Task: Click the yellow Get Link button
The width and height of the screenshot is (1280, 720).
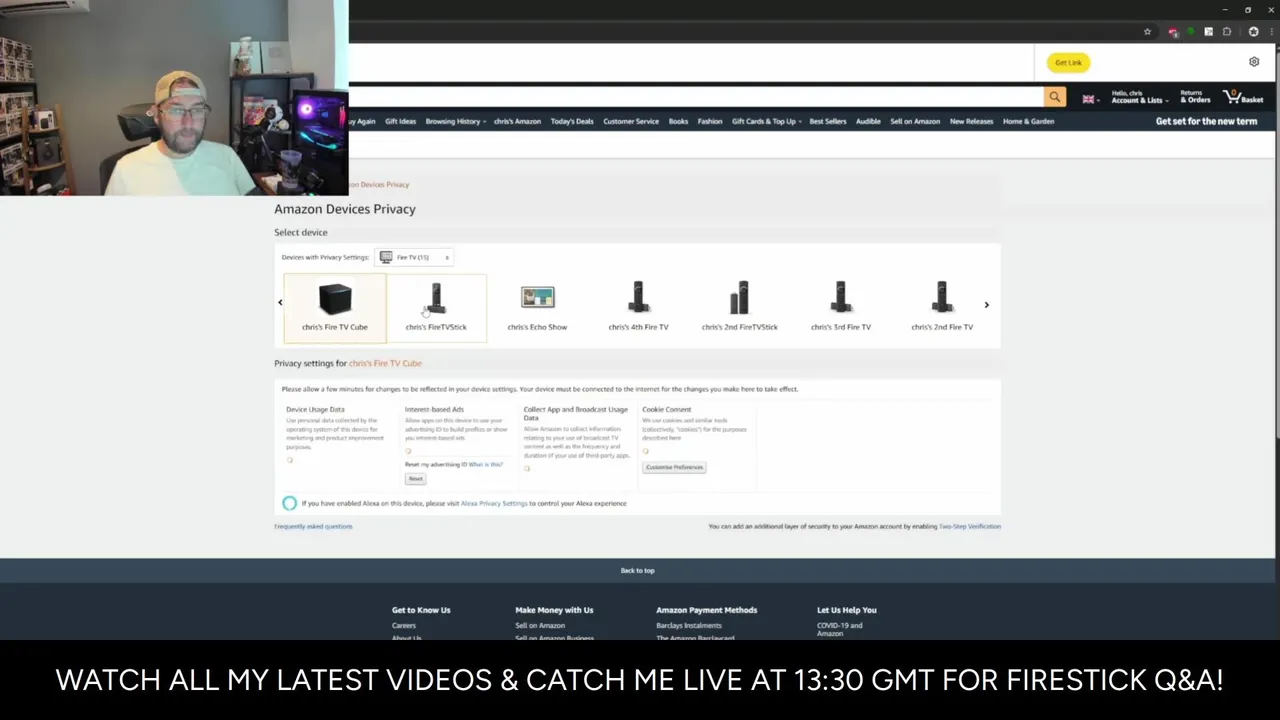Action: [1068, 62]
